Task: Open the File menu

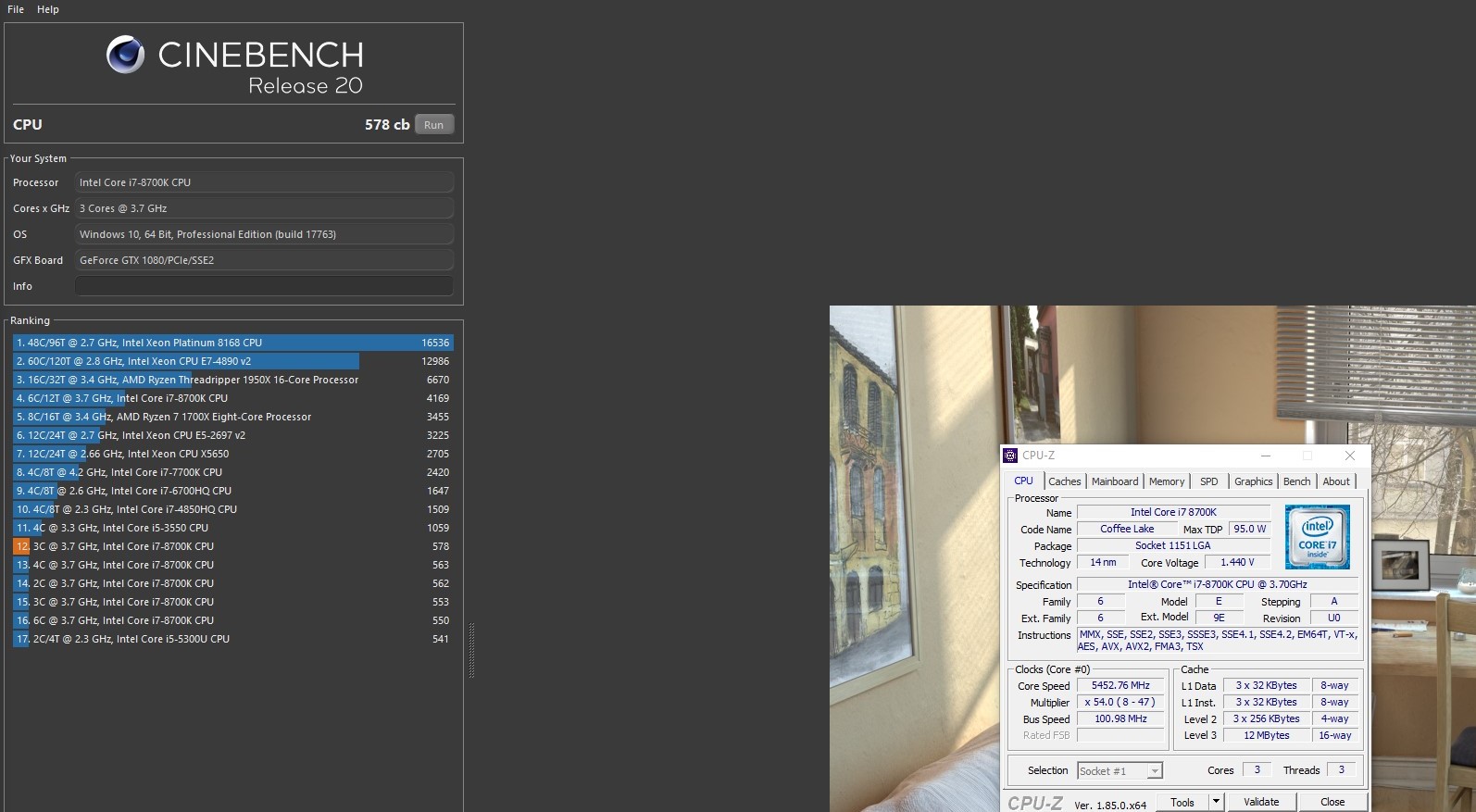Action: [x=16, y=9]
